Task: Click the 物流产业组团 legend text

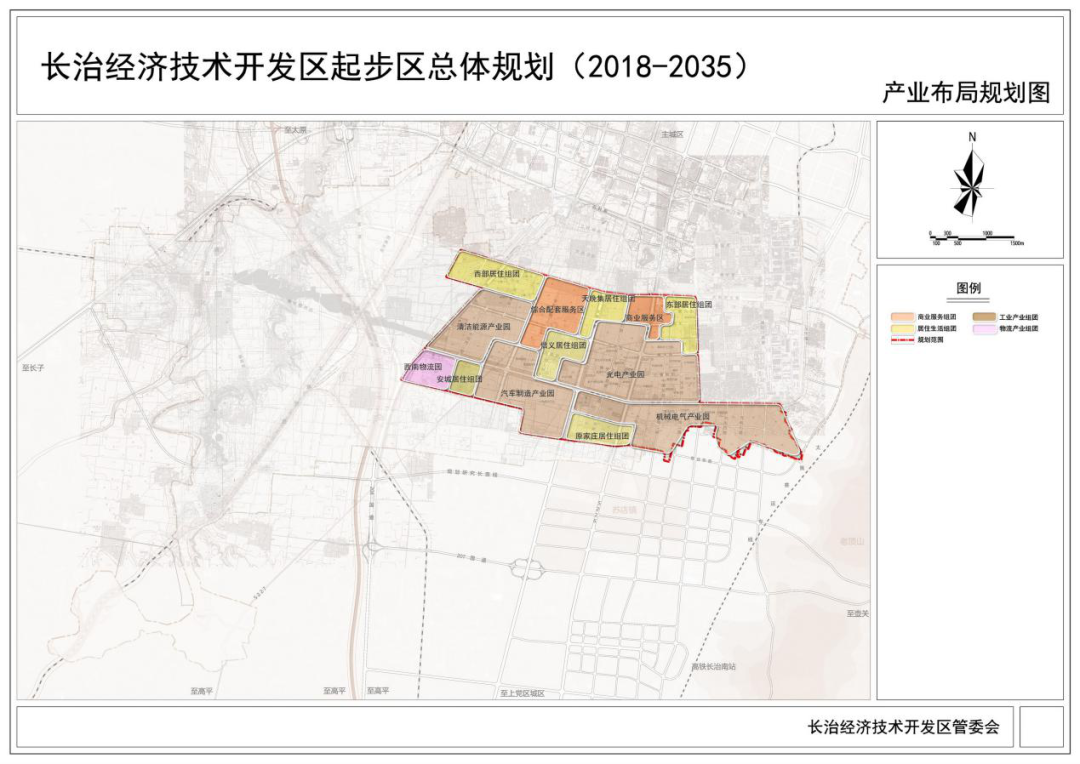Action: point(1018,329)
